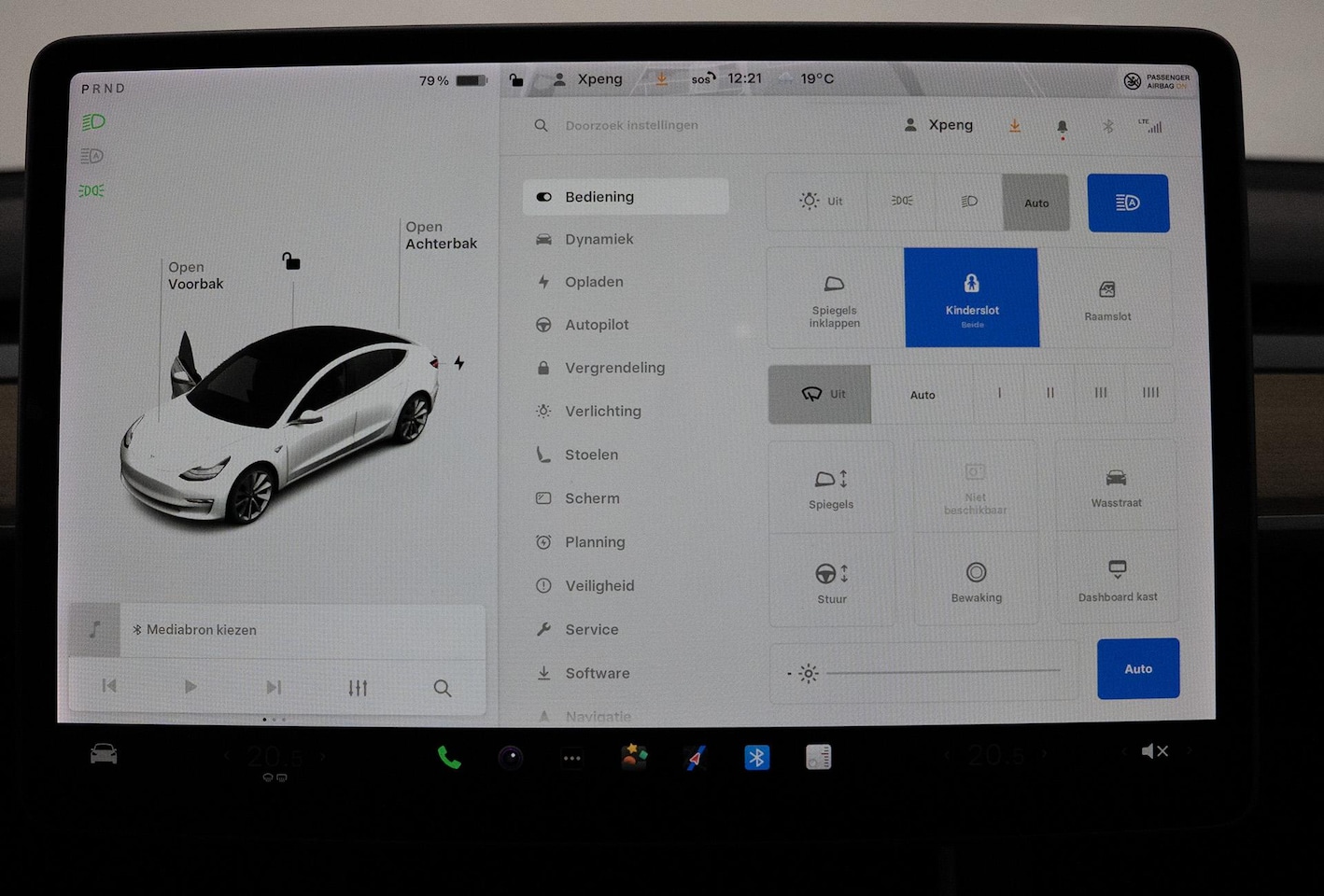Unmute volume using the speaker icon
The width and height of the screenshot is (1324, 896).
tap(1154, 751)
